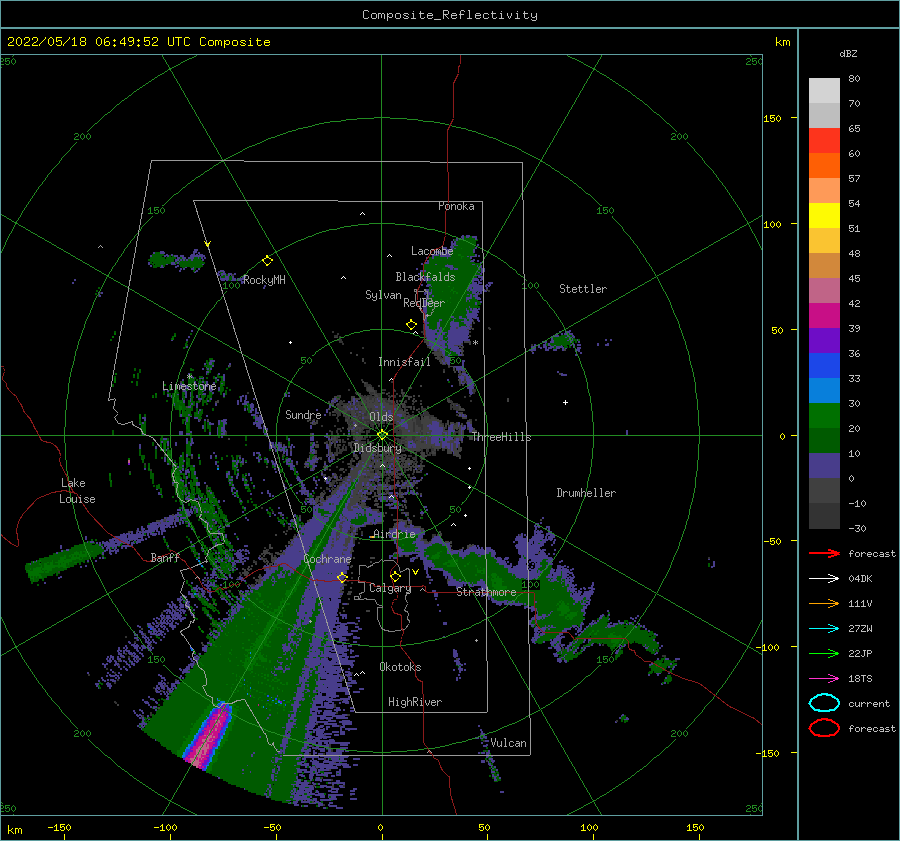Click the Banff town label
900x841 pixels.
coord(165,557)
